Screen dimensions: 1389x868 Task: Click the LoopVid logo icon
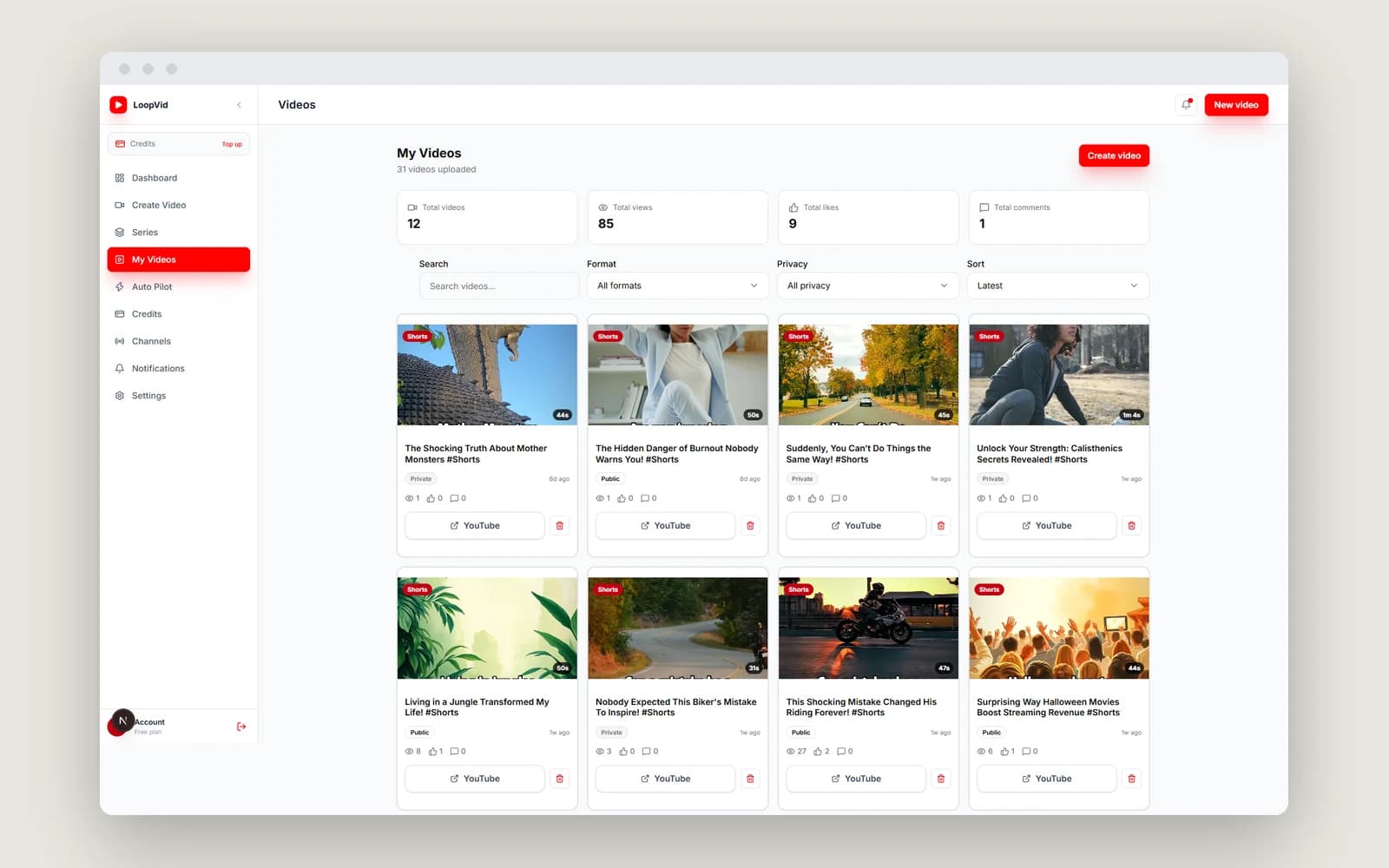tap(118, 105)
